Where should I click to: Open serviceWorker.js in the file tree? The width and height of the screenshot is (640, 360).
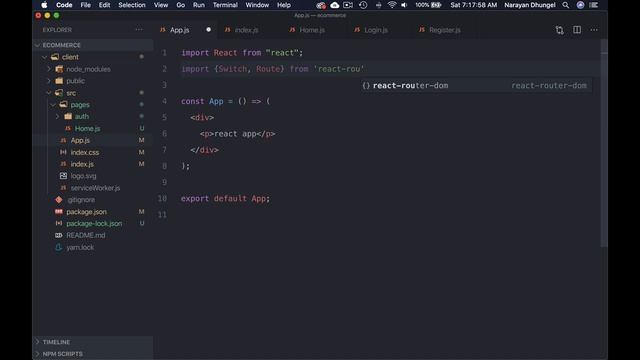[x=95, y=188]
